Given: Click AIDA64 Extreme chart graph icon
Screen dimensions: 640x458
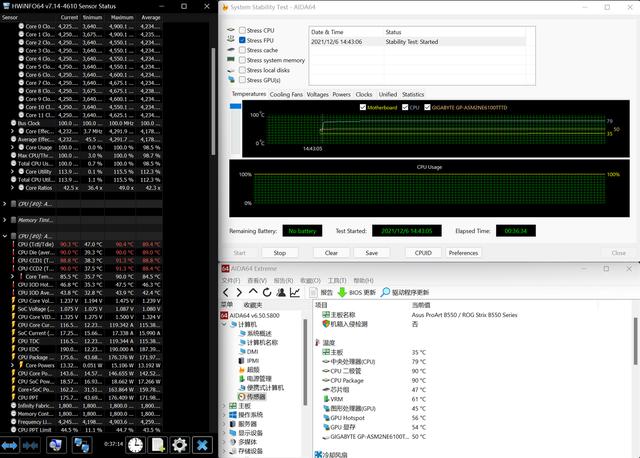Looking at the screenshot, I should [295, 292].
